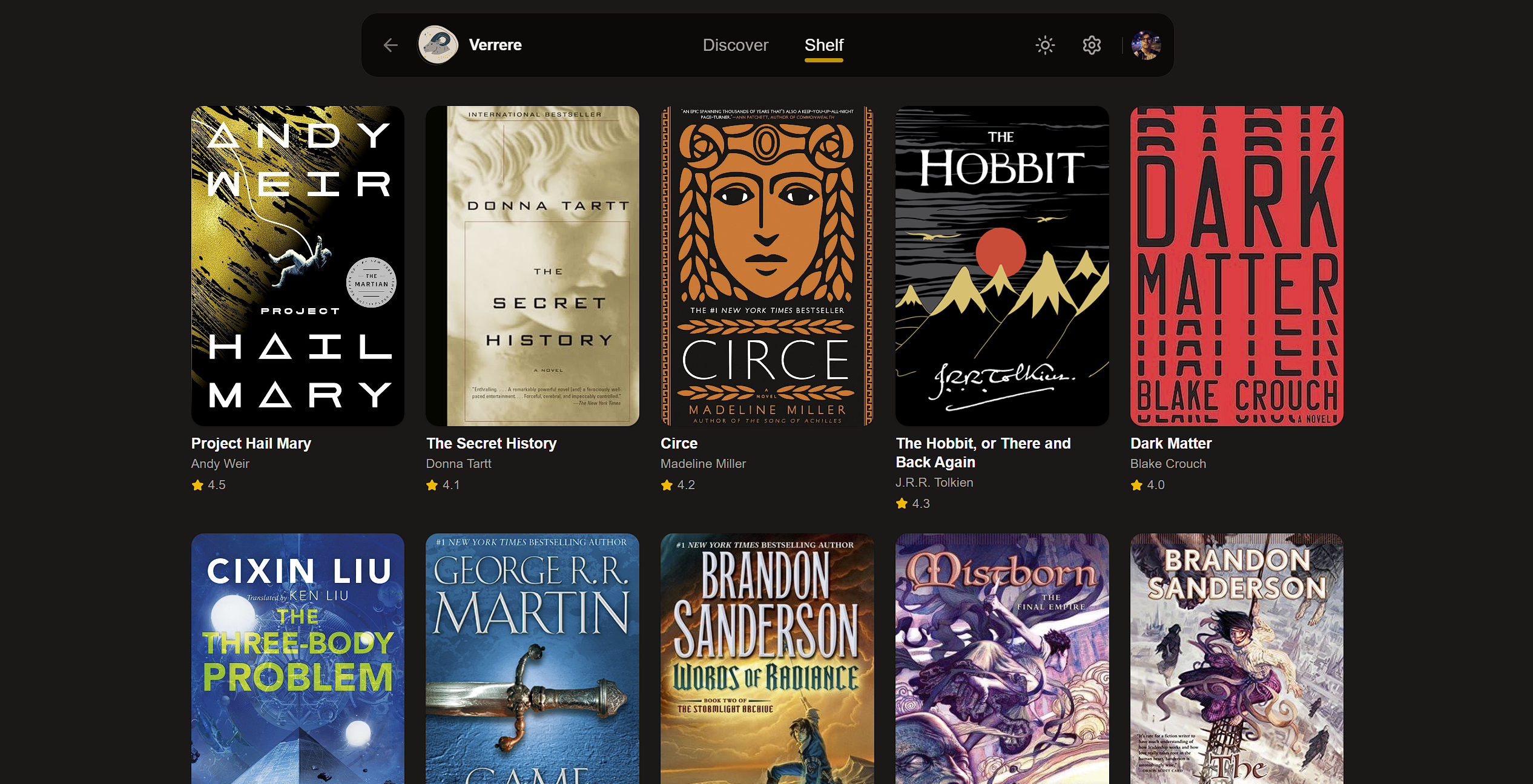
Task: Open The Secret History cover
Action: coord(532,266)
